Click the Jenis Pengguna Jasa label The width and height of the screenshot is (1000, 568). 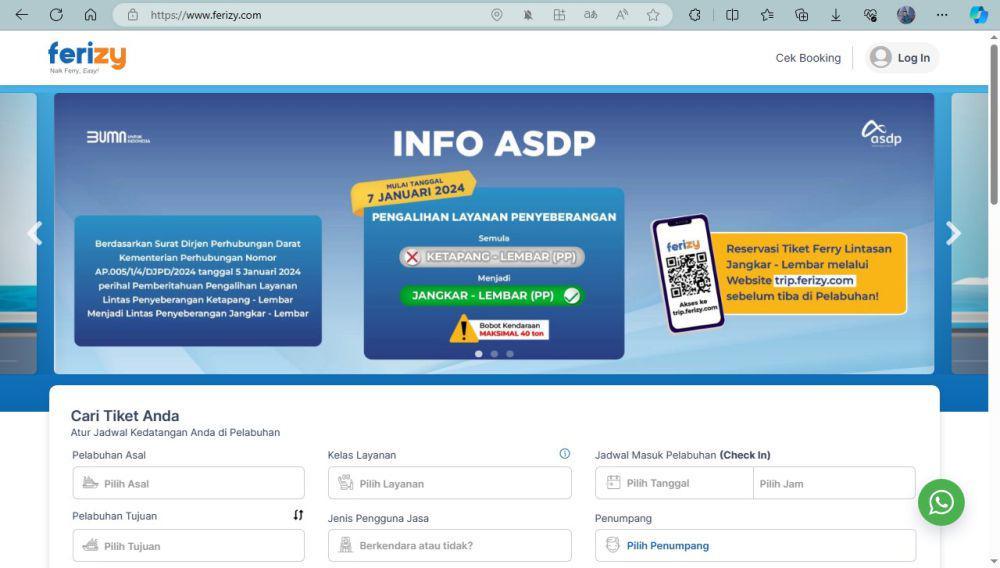[x=378, y=518]
